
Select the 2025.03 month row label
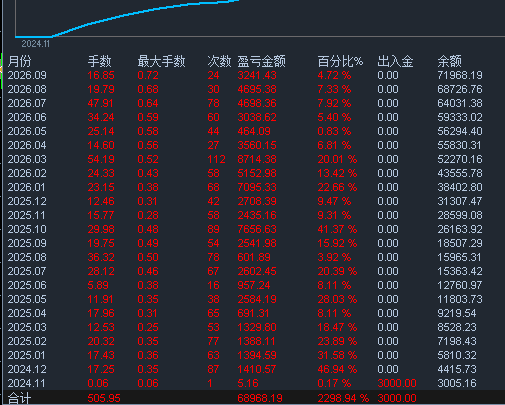click(27, 327)
